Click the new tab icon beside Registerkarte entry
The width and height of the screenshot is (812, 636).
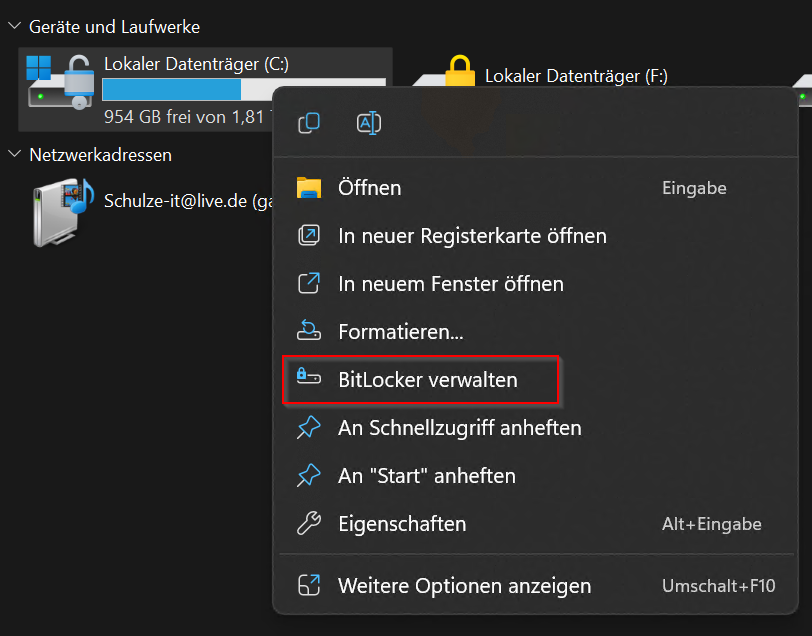point(309,236)
